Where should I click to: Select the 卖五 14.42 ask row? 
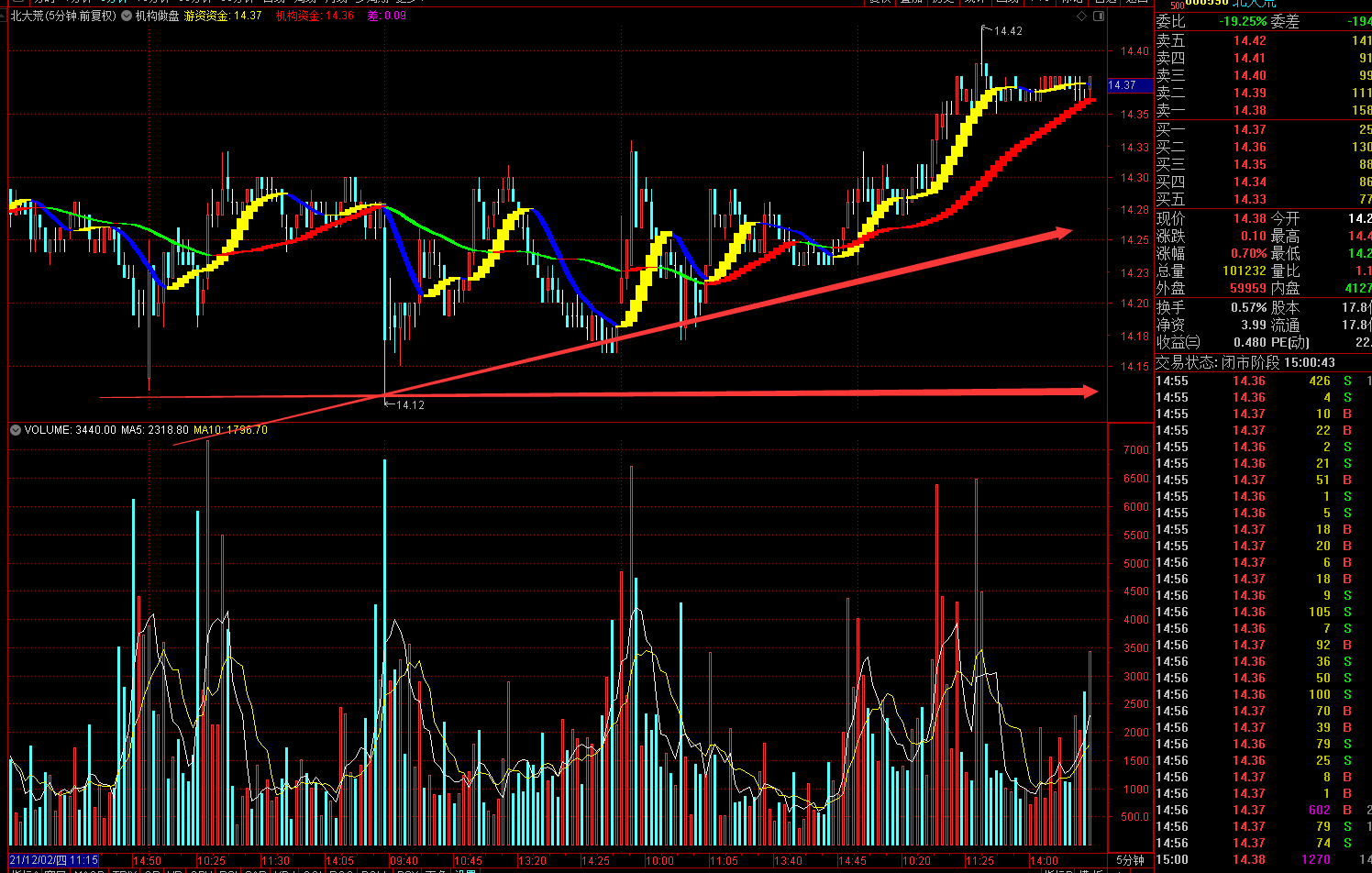pyautogui.click(x=1264, y=40)
